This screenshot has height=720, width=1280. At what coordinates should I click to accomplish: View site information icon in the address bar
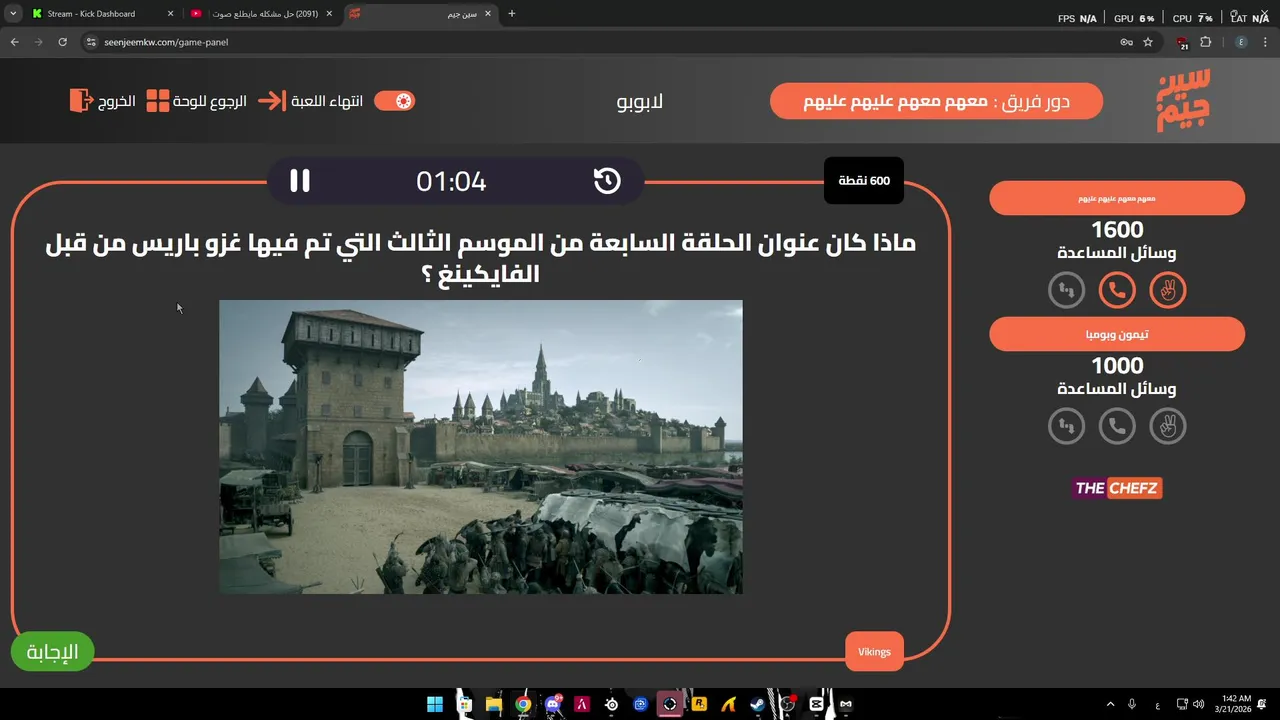pyautogui.click(x=91, y=42)
